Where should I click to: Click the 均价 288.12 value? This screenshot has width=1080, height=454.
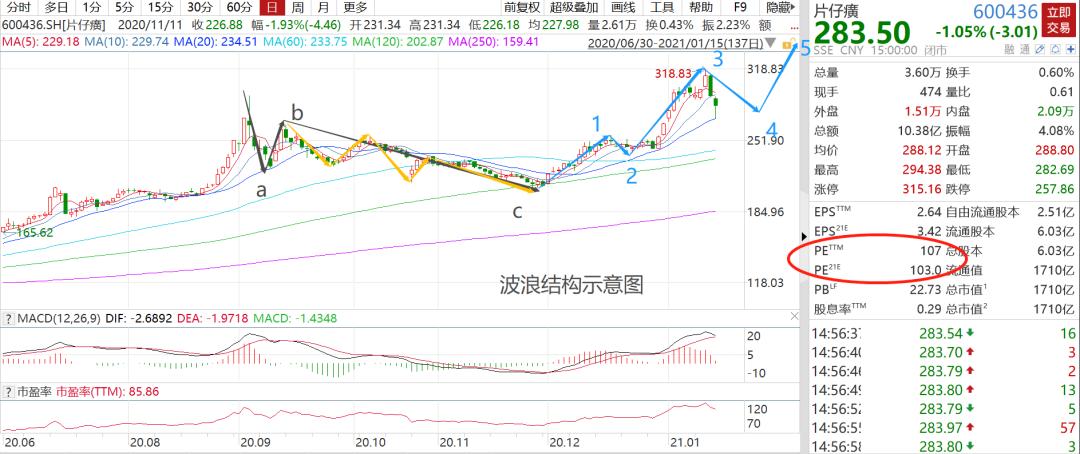click(x=920, y=150)
